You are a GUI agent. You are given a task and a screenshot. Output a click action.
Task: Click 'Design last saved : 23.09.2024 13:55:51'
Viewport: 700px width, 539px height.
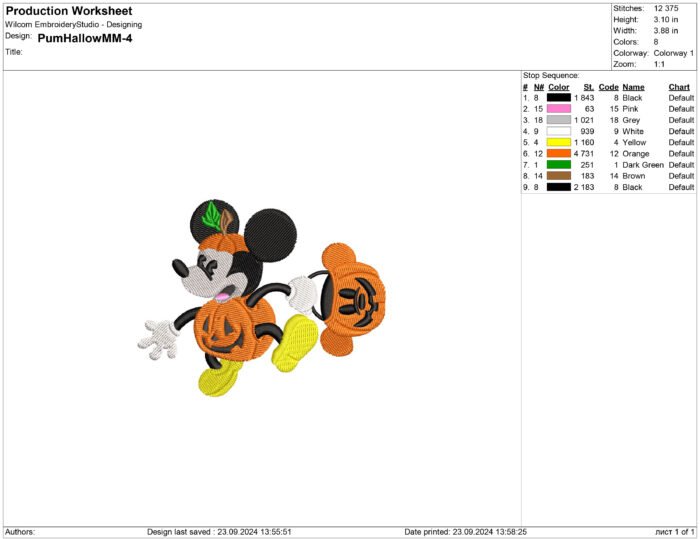tap(219, 532)
